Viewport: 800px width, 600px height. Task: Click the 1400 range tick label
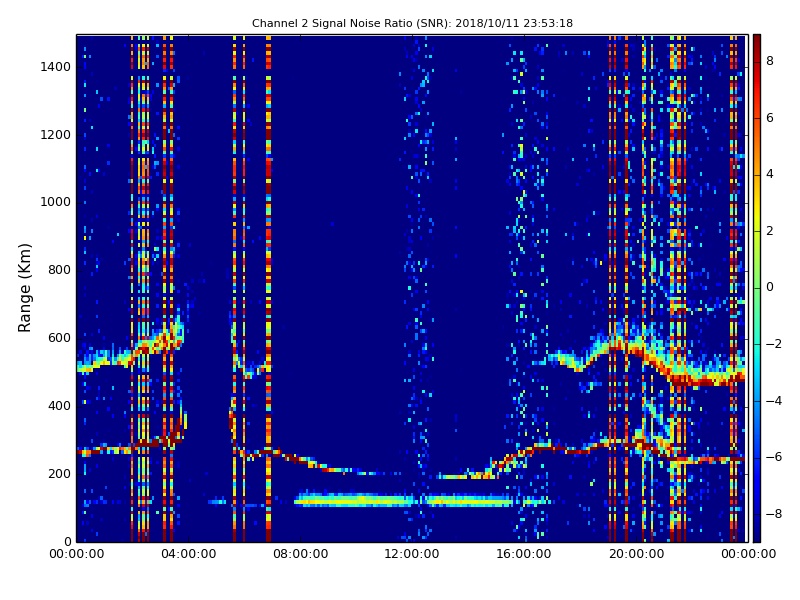pos(55,67)
